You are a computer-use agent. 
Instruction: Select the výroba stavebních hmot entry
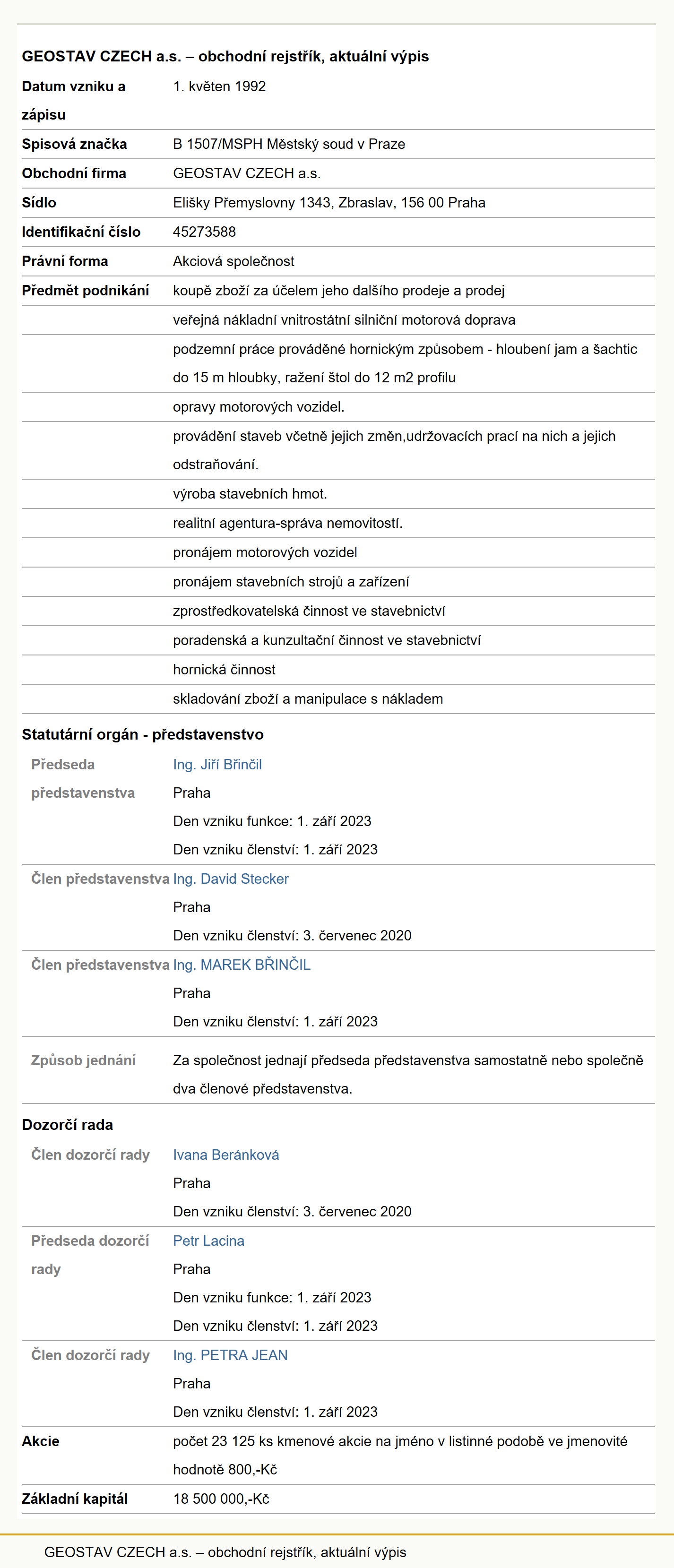click(x=250, y=494)
